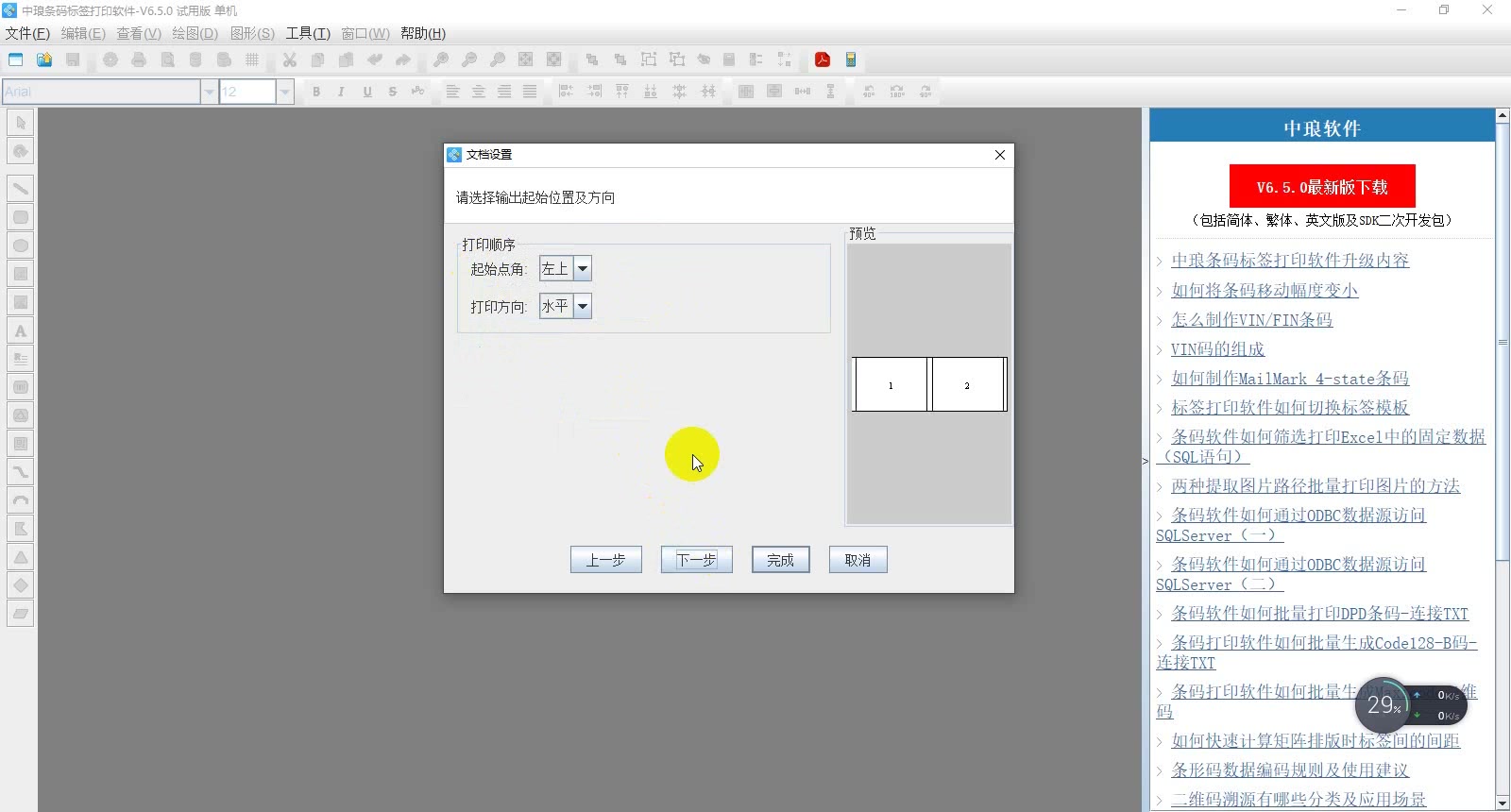
Task: Toggle strikethrough S formatting icon
Action: [x=393, y=92]
